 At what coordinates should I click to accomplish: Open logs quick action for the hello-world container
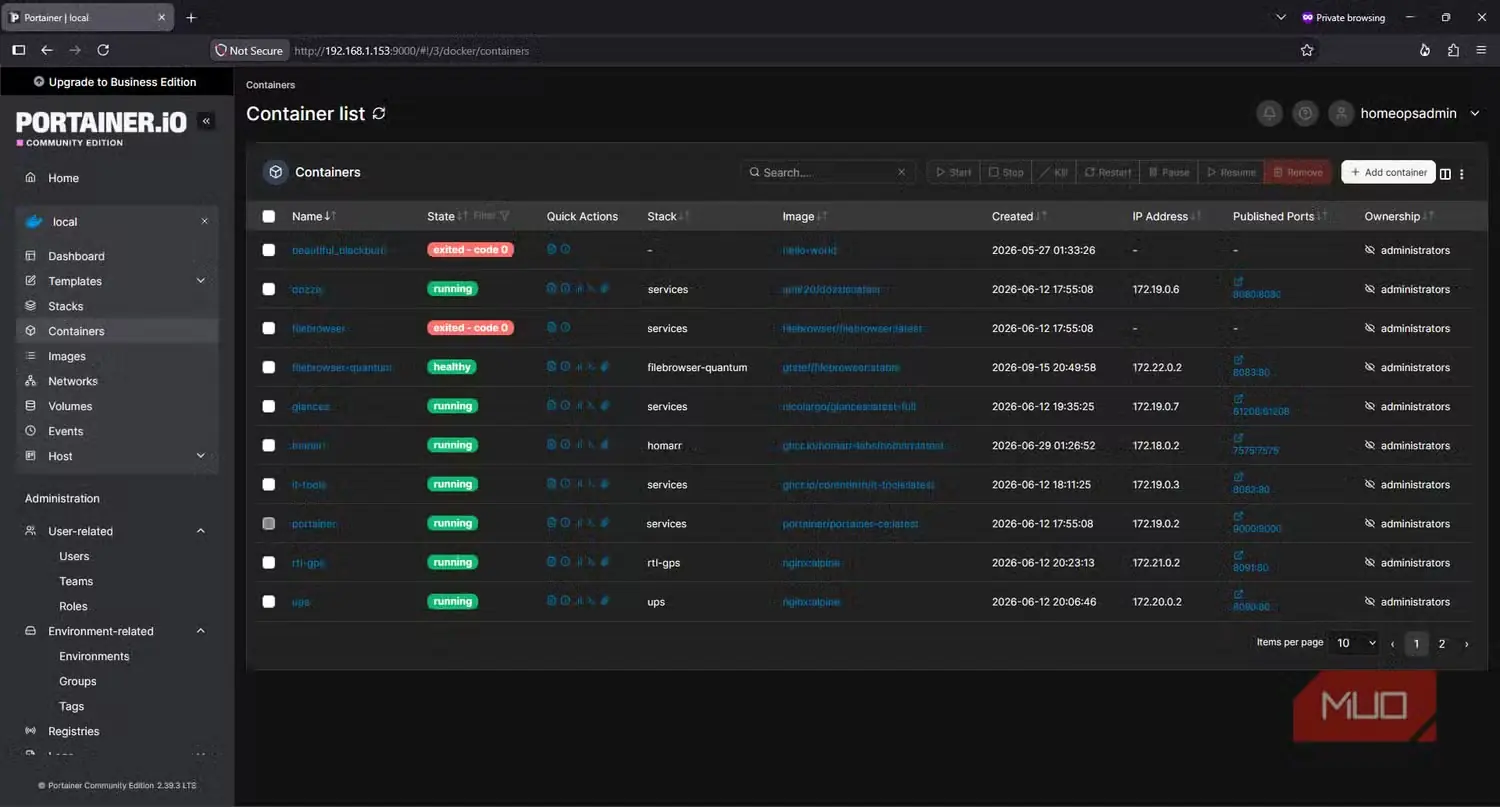(x=551, y=249)
